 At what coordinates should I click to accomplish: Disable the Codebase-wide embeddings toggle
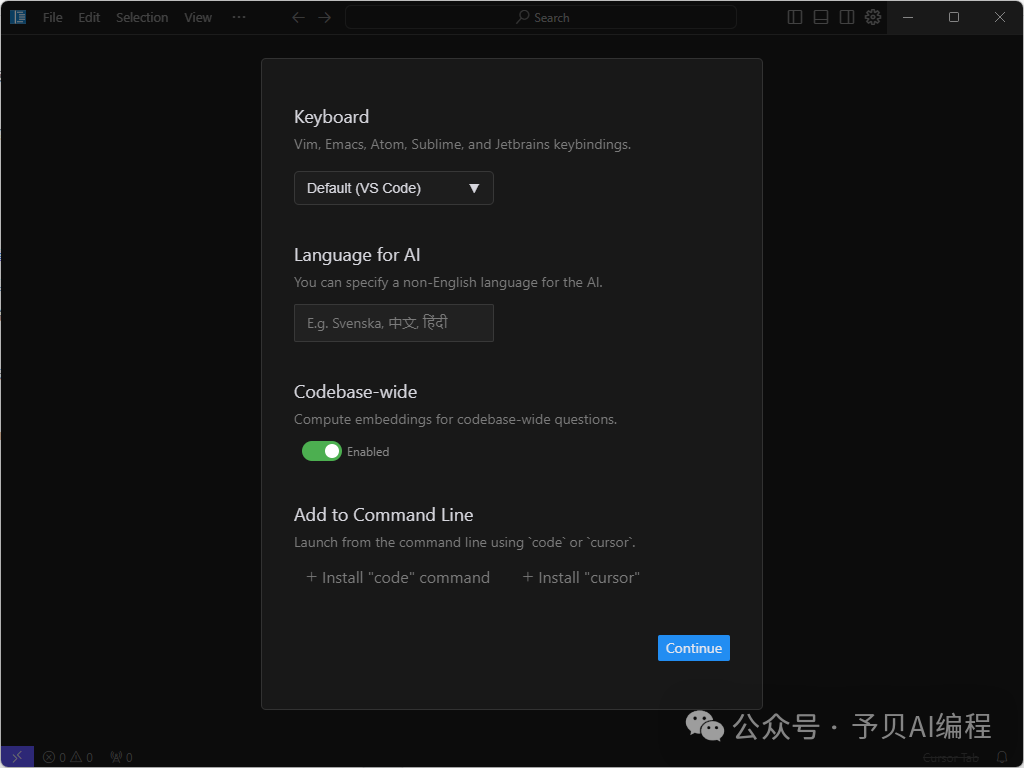tap(321, 451)
